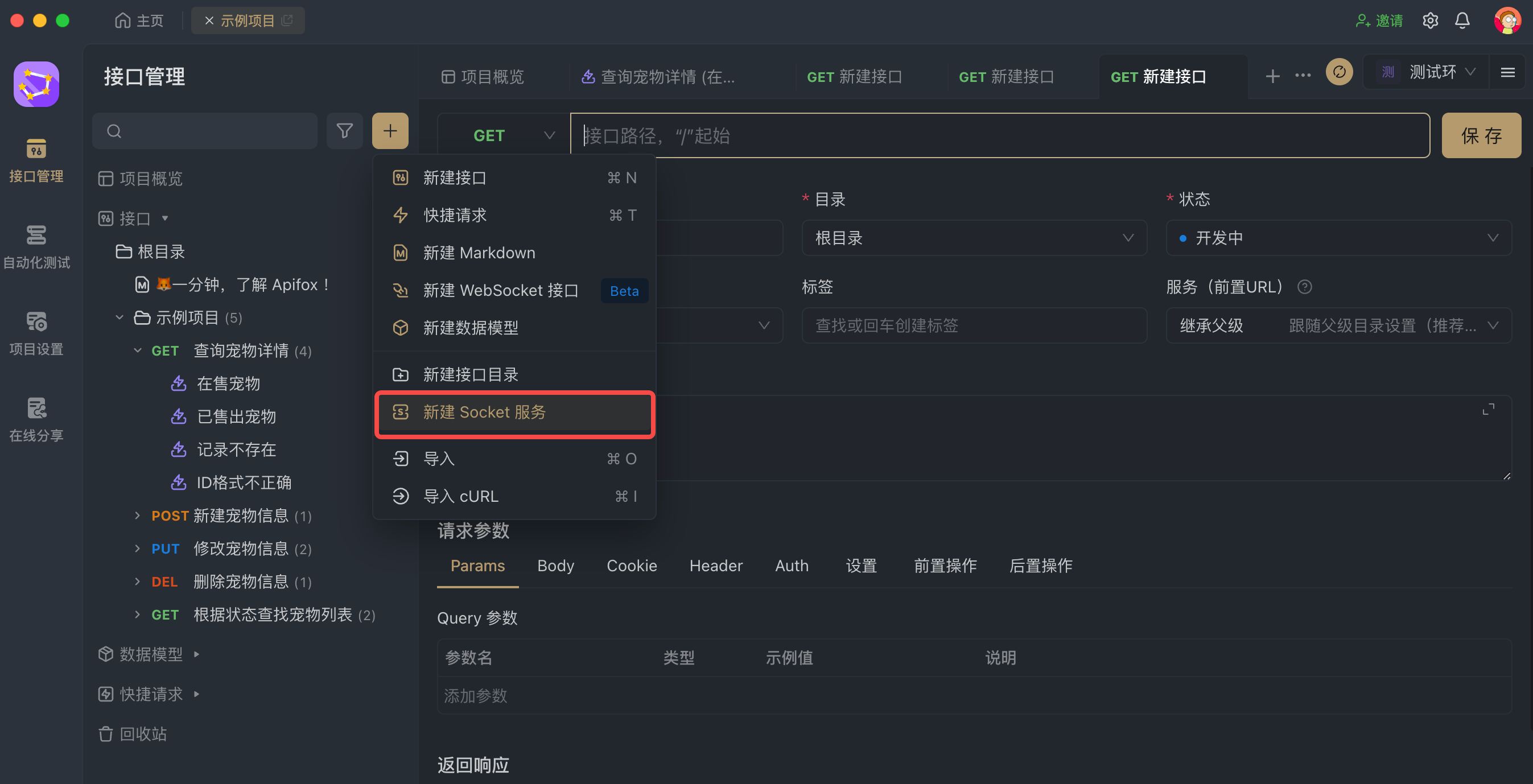Click the filter icon beside search box

point(345,131)
